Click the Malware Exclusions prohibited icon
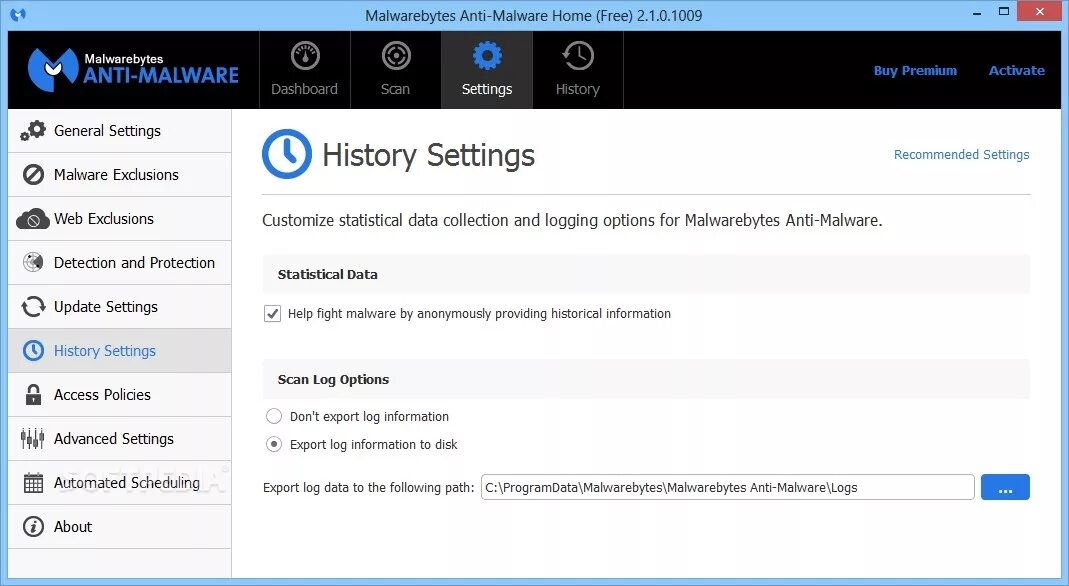This screenshot has height=586, width=1069. [33, 174]
